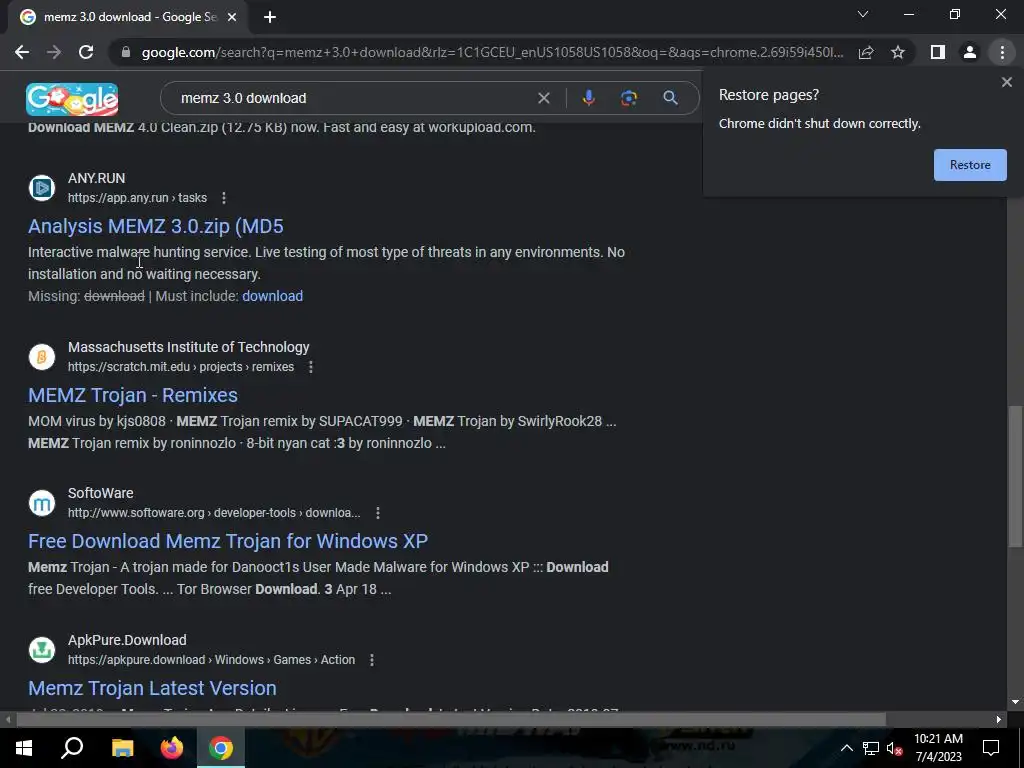Image resolution: width=1024 pixels, height=768 pixels.
Task: Open Free Download Memz Trojan for Windows XP
Action: (x=228, y=541)
